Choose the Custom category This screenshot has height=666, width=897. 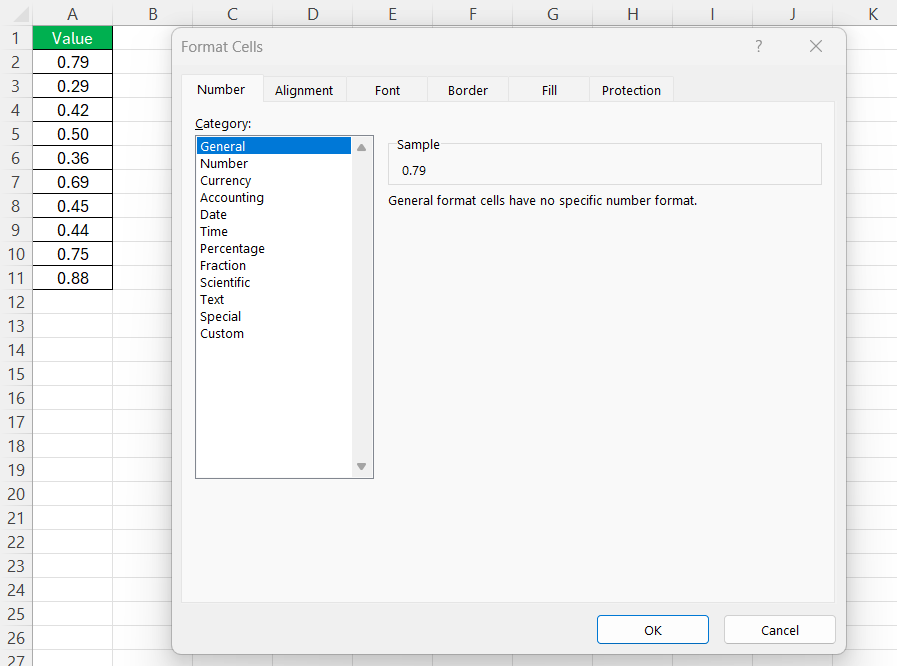[274, 334]
